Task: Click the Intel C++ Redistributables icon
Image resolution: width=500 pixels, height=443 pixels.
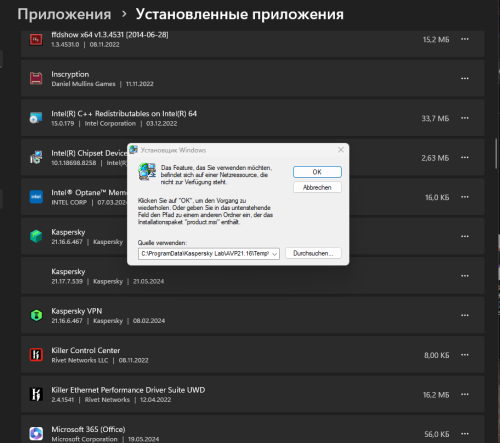Action: pos(36,118)
